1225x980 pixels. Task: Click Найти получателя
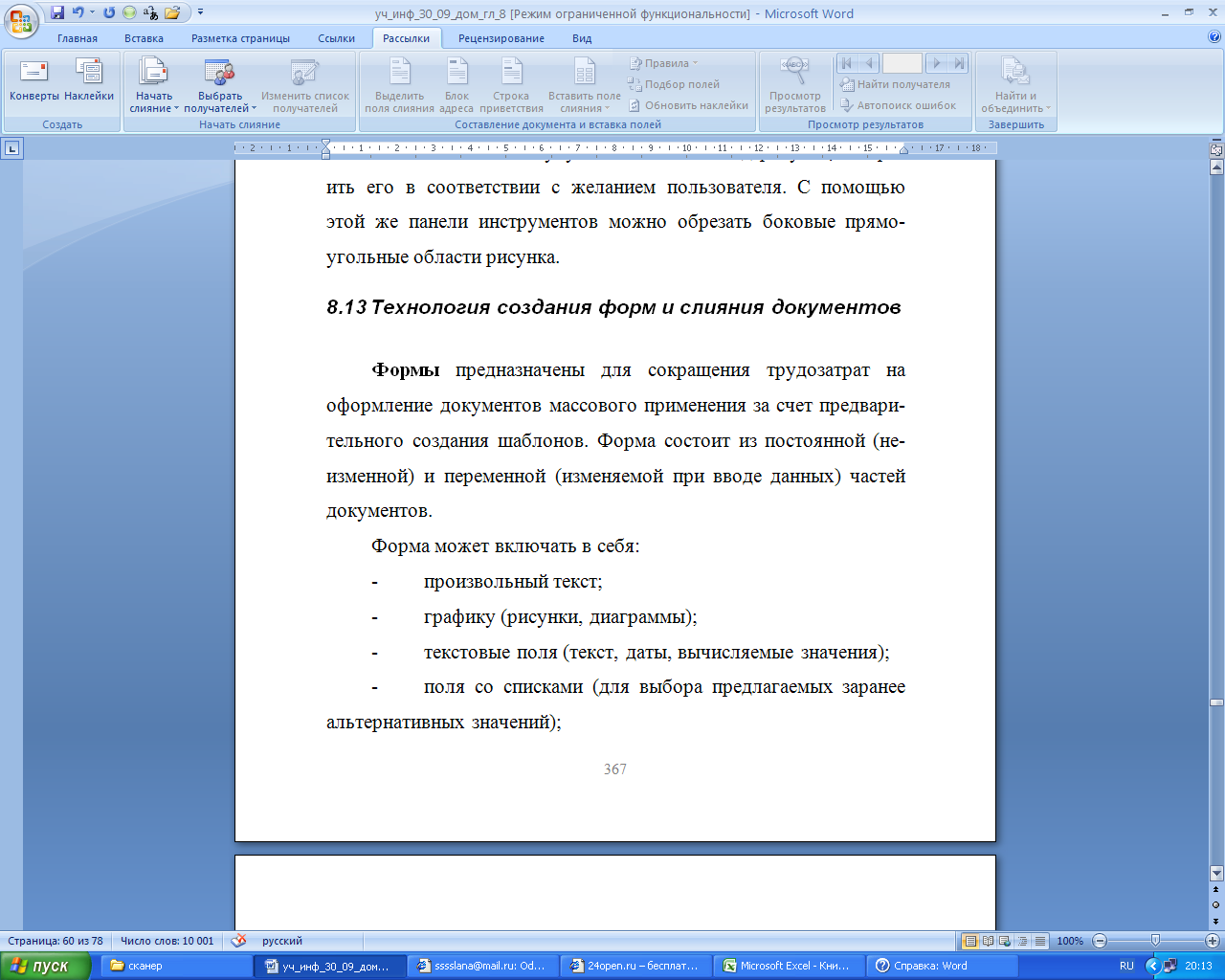click(x=895, y=84)
